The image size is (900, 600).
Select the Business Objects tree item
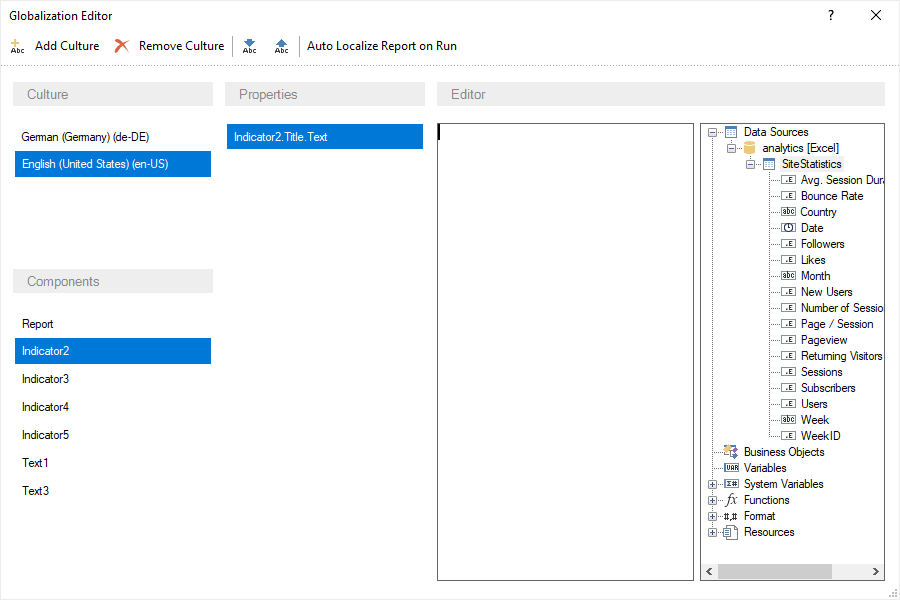tap(784, 452)
